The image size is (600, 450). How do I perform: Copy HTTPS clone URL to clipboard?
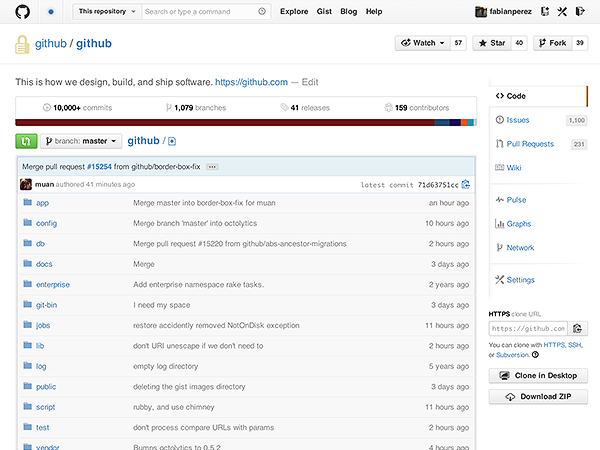577,328
